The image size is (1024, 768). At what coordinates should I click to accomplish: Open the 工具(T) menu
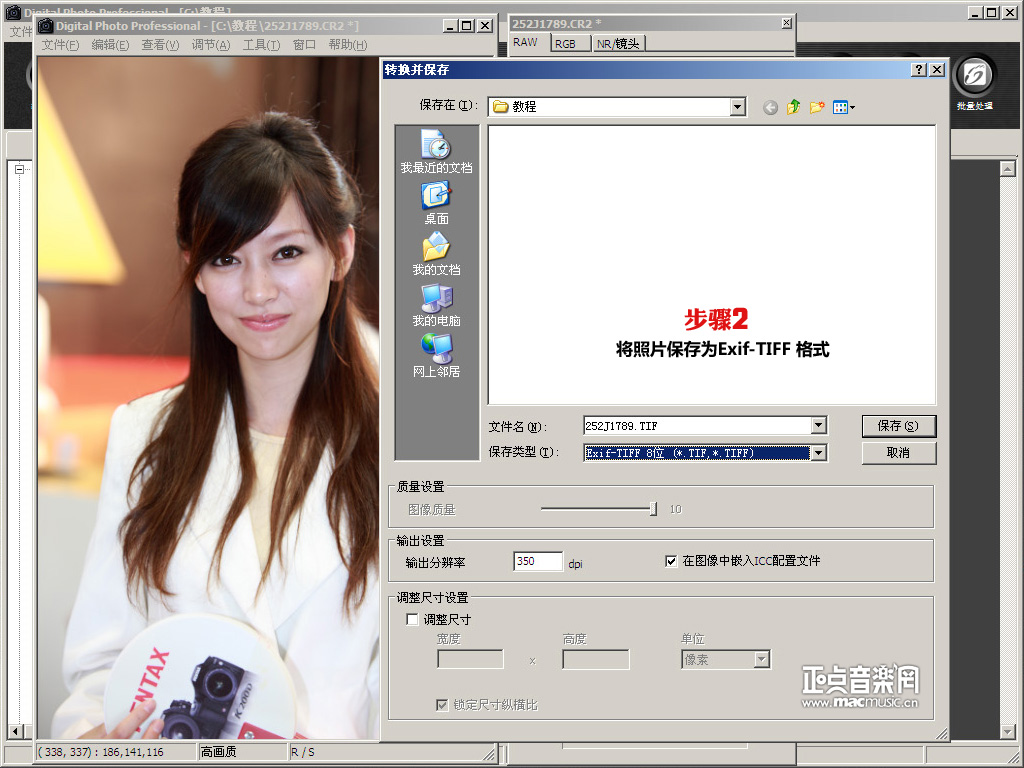click(x=261, y=45)
